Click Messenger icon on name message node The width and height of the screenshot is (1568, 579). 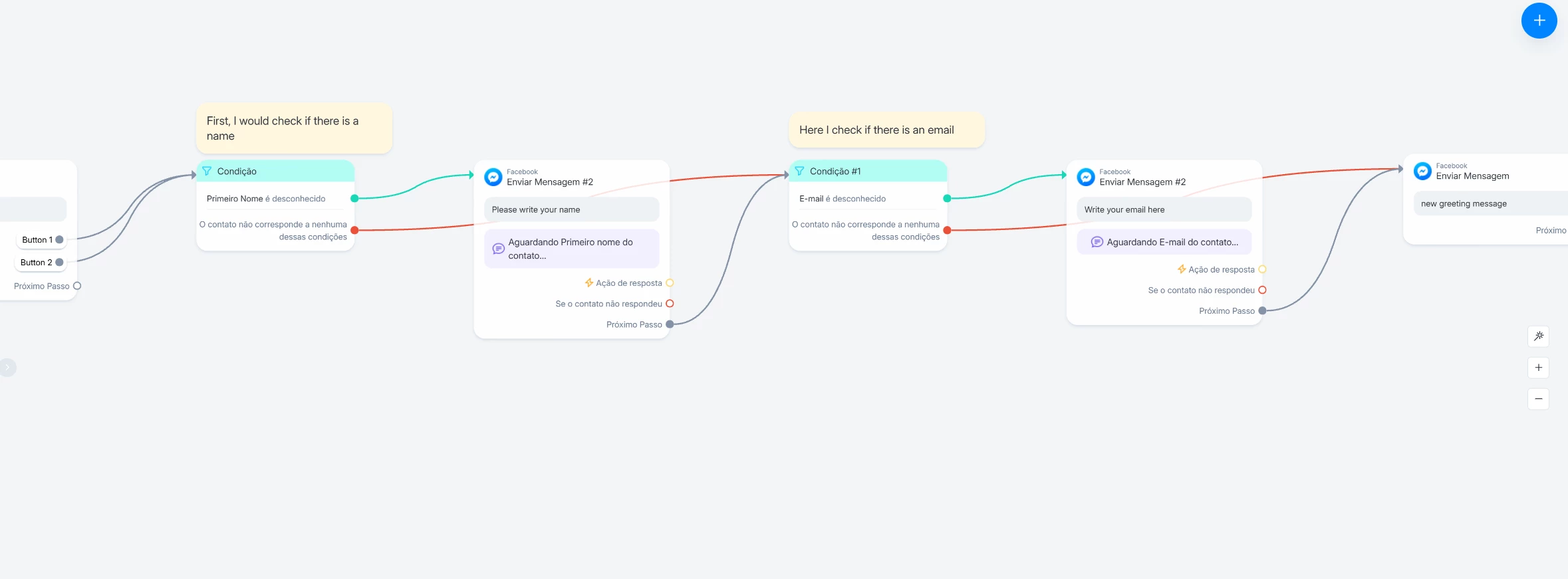coord(493,177)
